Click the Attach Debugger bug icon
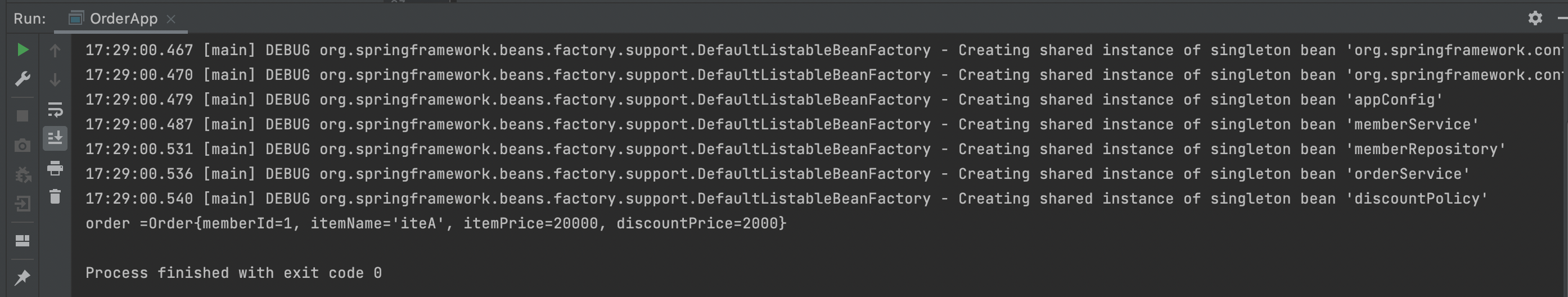1568x297 pixels. 22,175
